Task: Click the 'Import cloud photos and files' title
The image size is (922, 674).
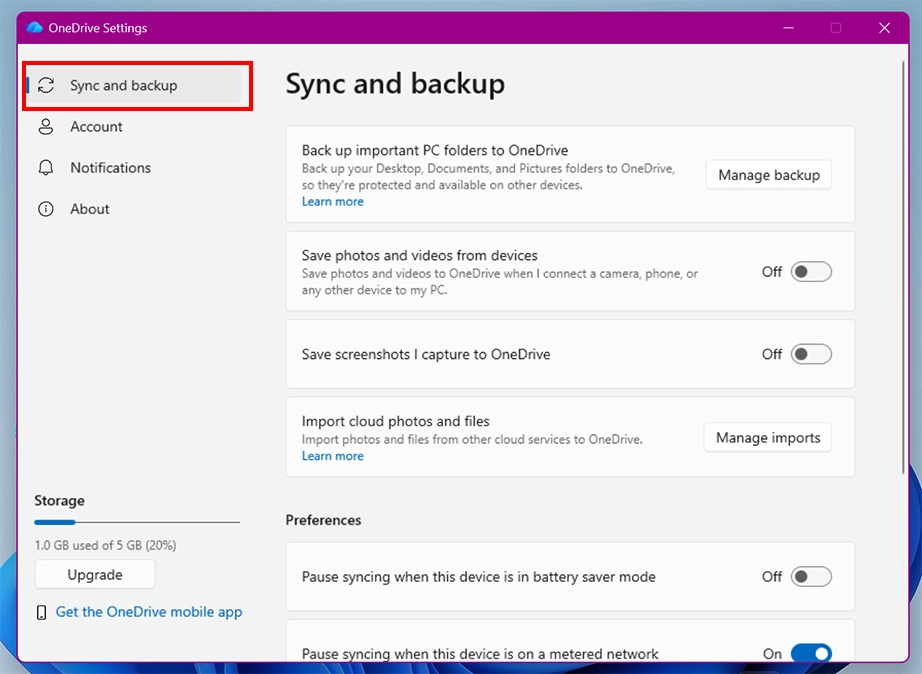Action: (396, 421)
